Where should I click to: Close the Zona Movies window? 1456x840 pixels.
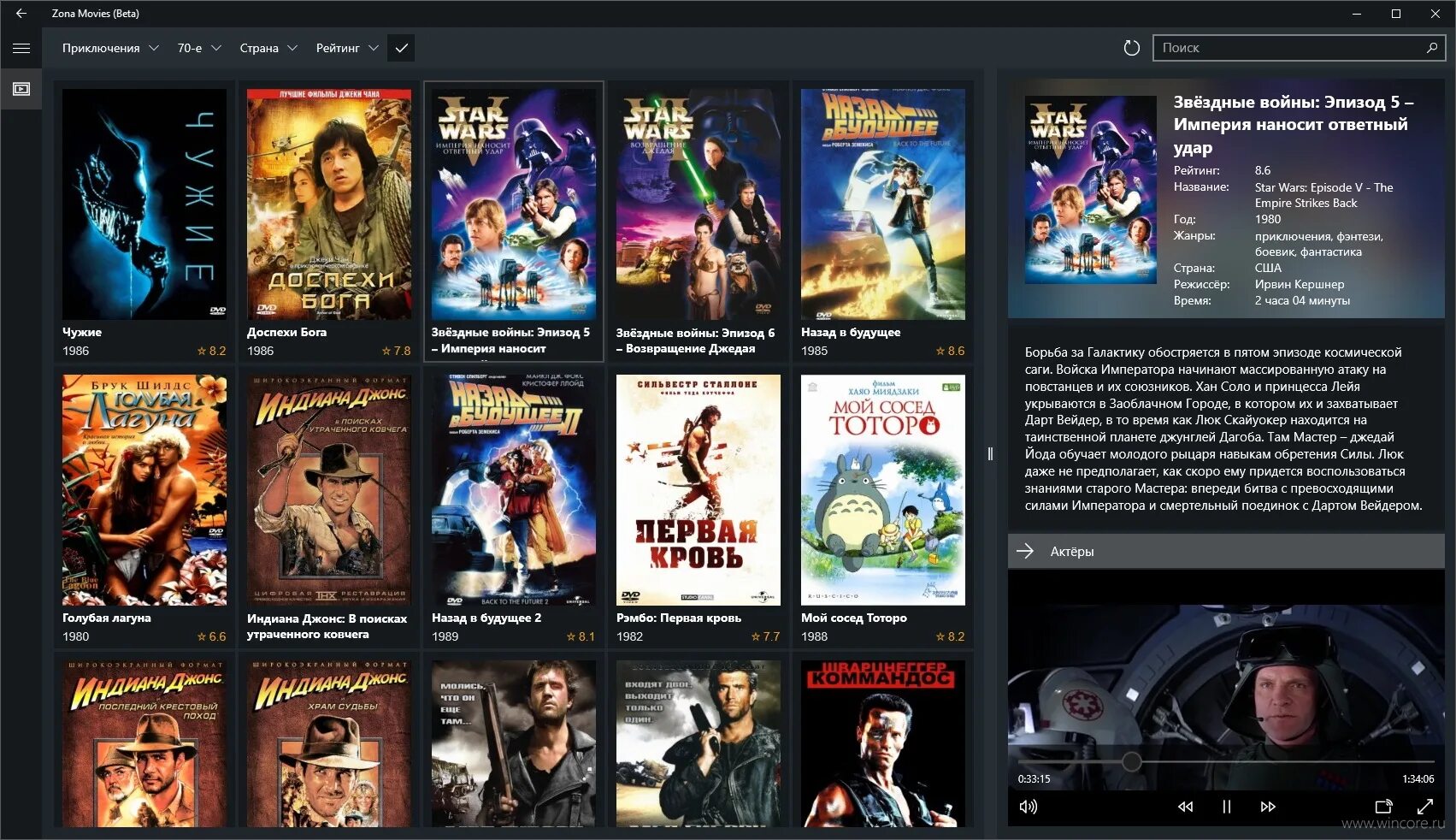(1435, 13)
